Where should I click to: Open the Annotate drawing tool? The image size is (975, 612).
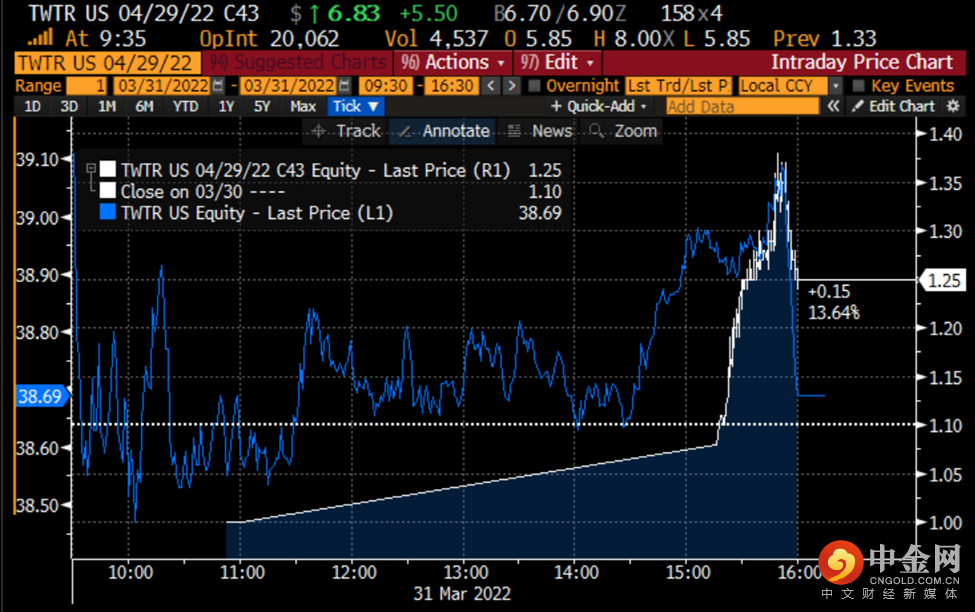coord(443,131)
